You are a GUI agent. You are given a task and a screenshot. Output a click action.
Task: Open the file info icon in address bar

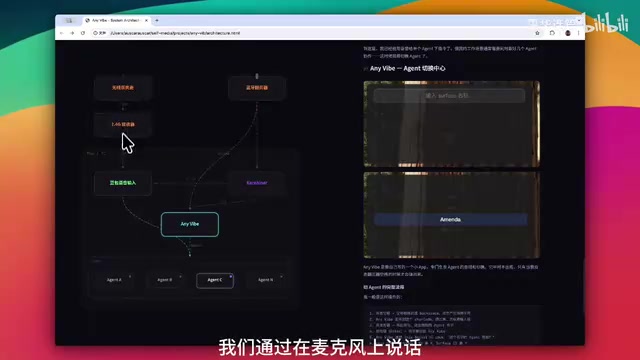pyautogui.click(x=99, y=33)
